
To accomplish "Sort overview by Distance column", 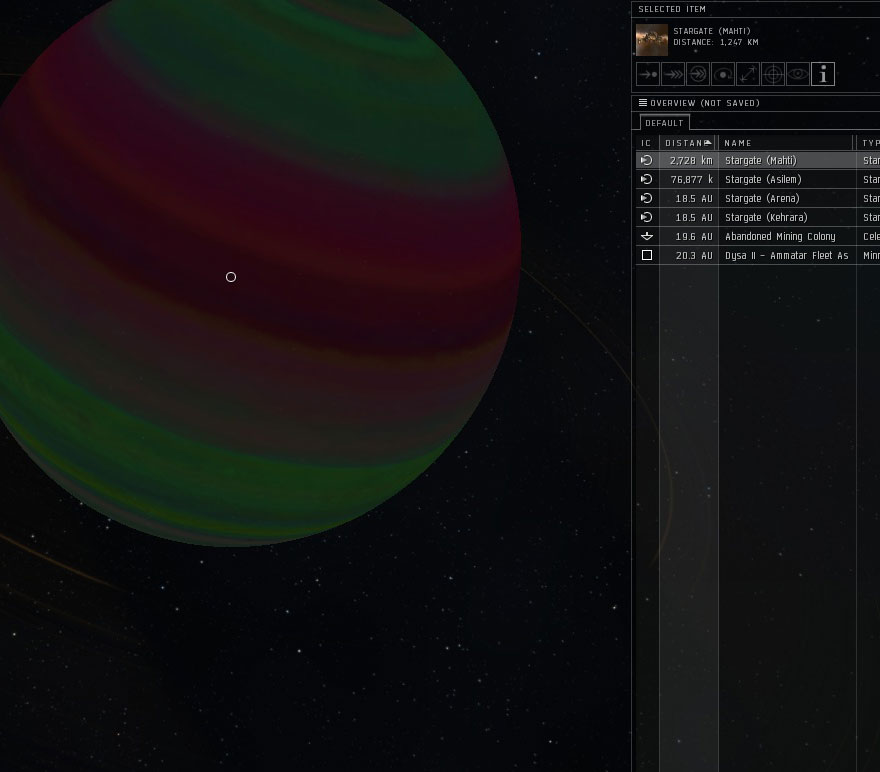I will [688, 143].
